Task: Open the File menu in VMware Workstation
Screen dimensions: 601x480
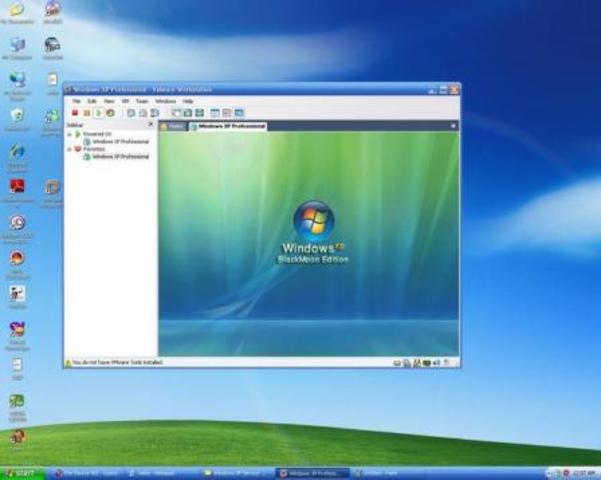Action: [77, 101]
